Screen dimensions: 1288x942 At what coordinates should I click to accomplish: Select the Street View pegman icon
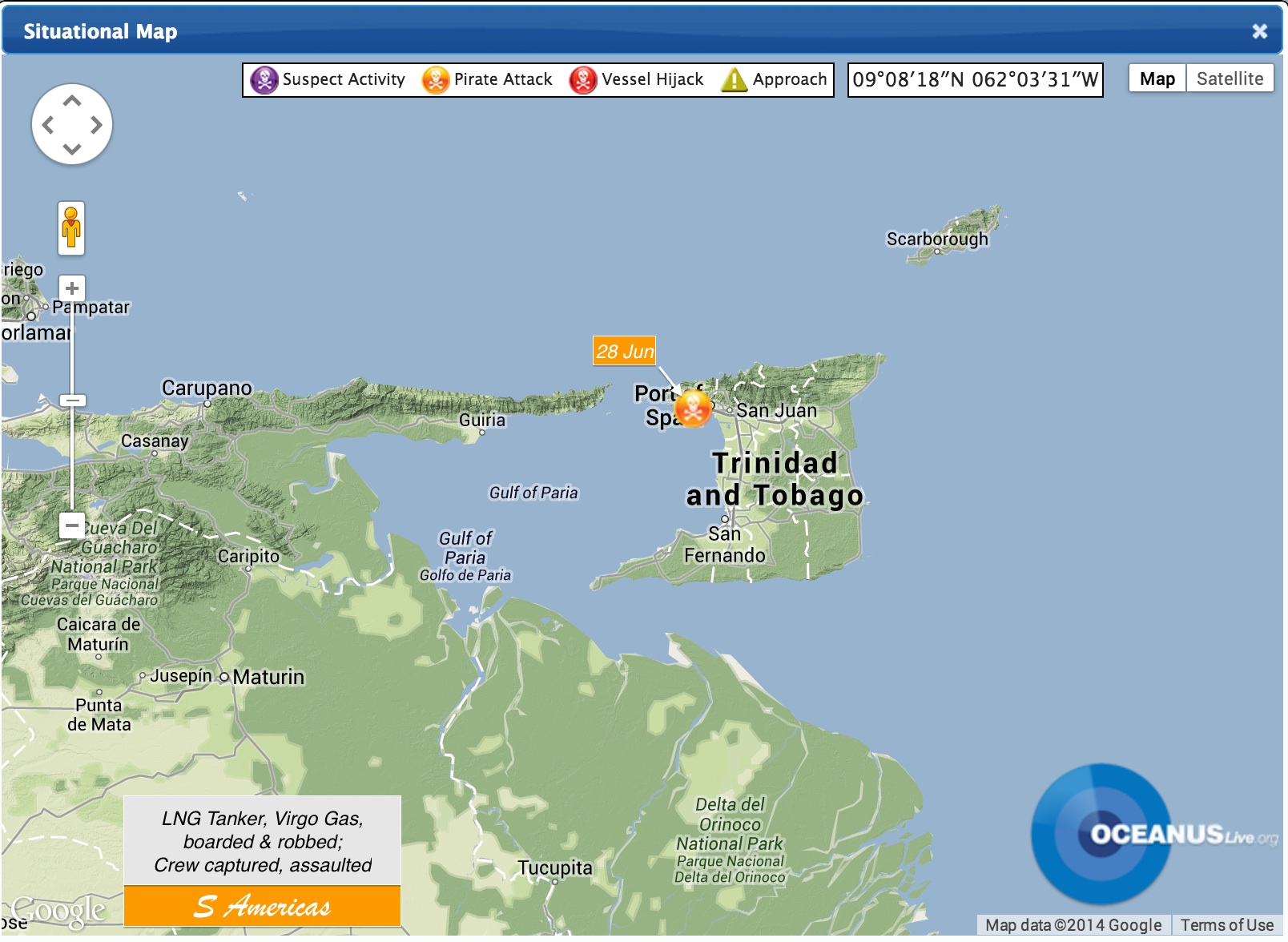[71, 228]
